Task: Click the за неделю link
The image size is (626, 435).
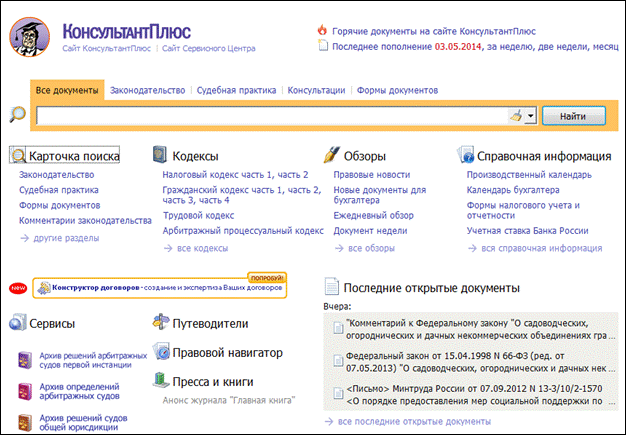Action: point(511,47)
